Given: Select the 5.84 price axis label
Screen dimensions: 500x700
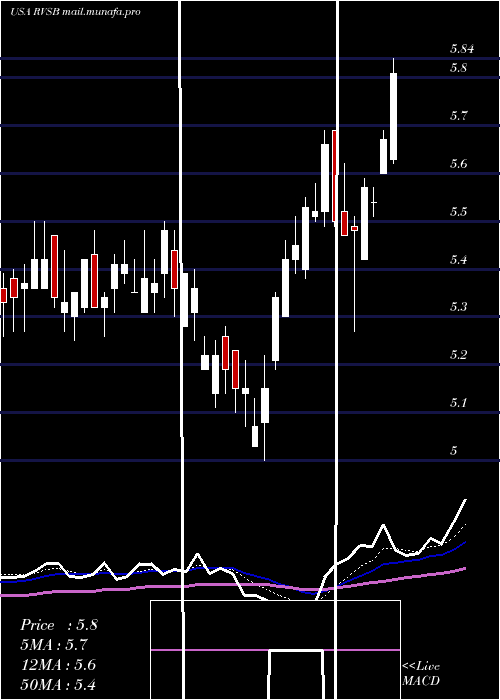Looking at the screenshot, I should point(462,49).
